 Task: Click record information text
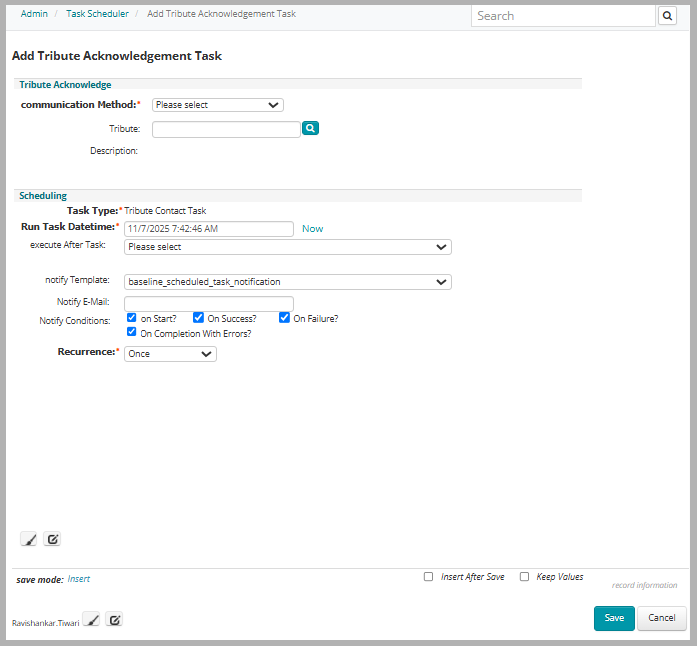[644, 585]
